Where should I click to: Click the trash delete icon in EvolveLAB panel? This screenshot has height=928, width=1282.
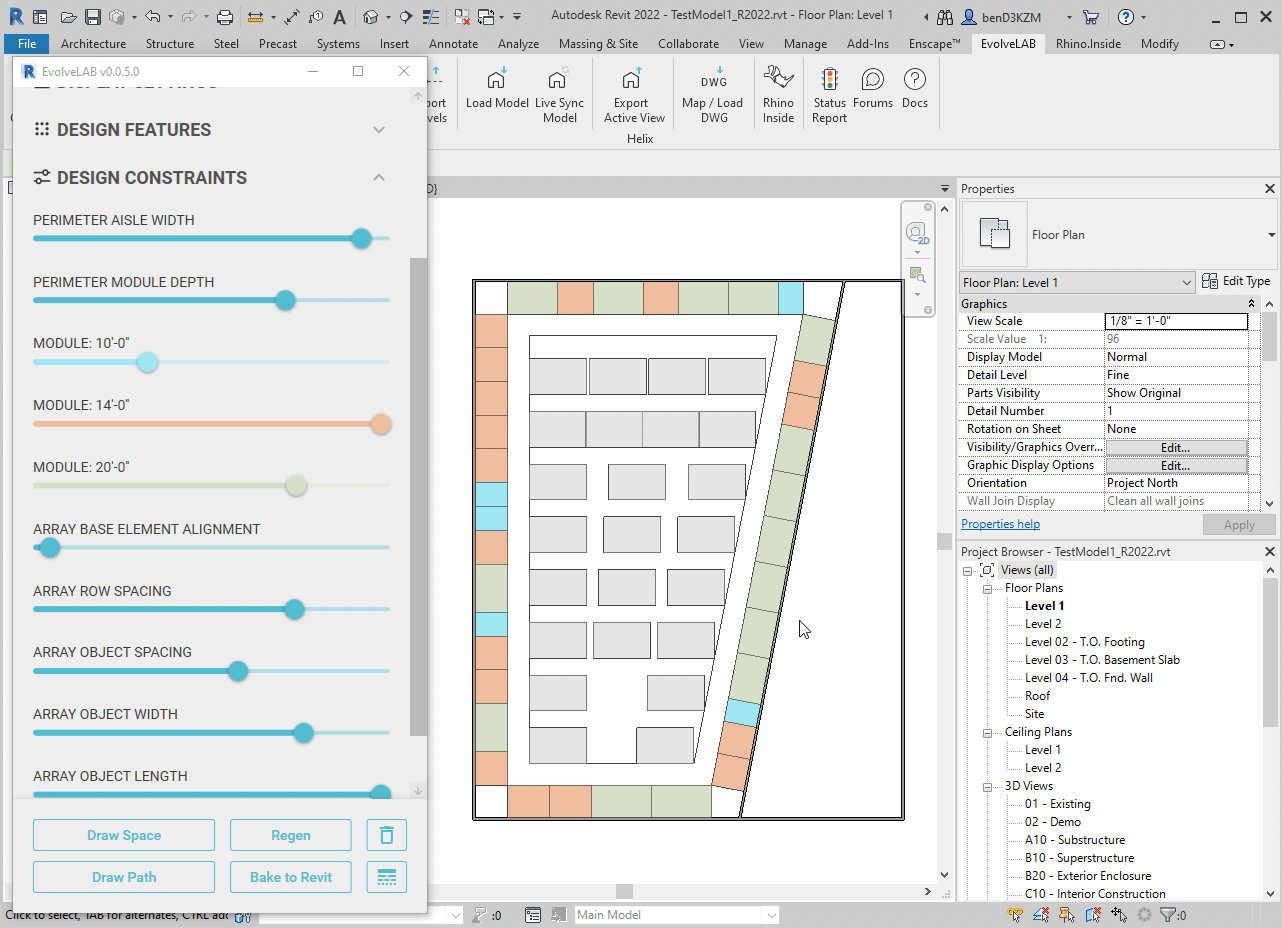click(387, 835)
